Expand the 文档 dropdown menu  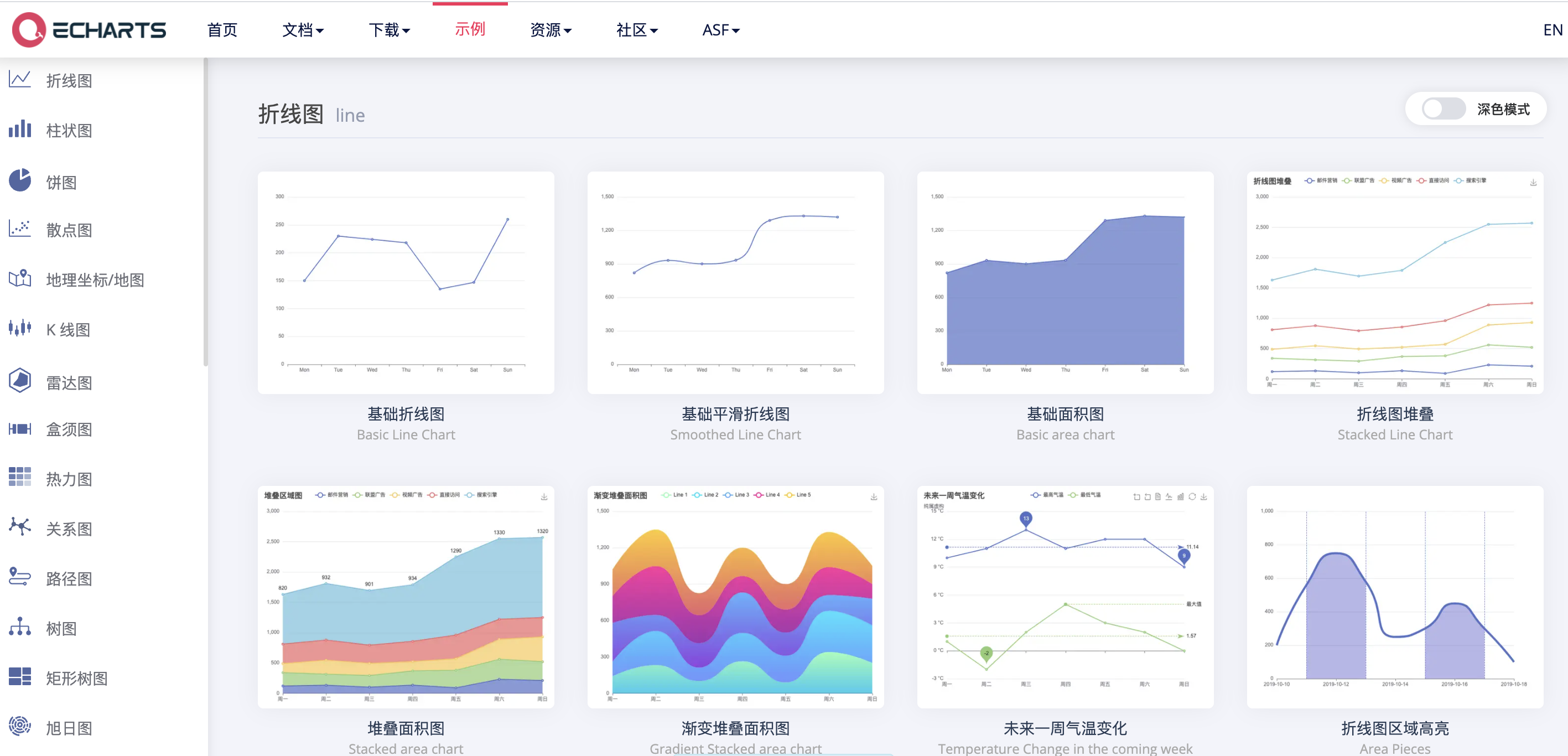pyautogui.click(x=303, y=30)
